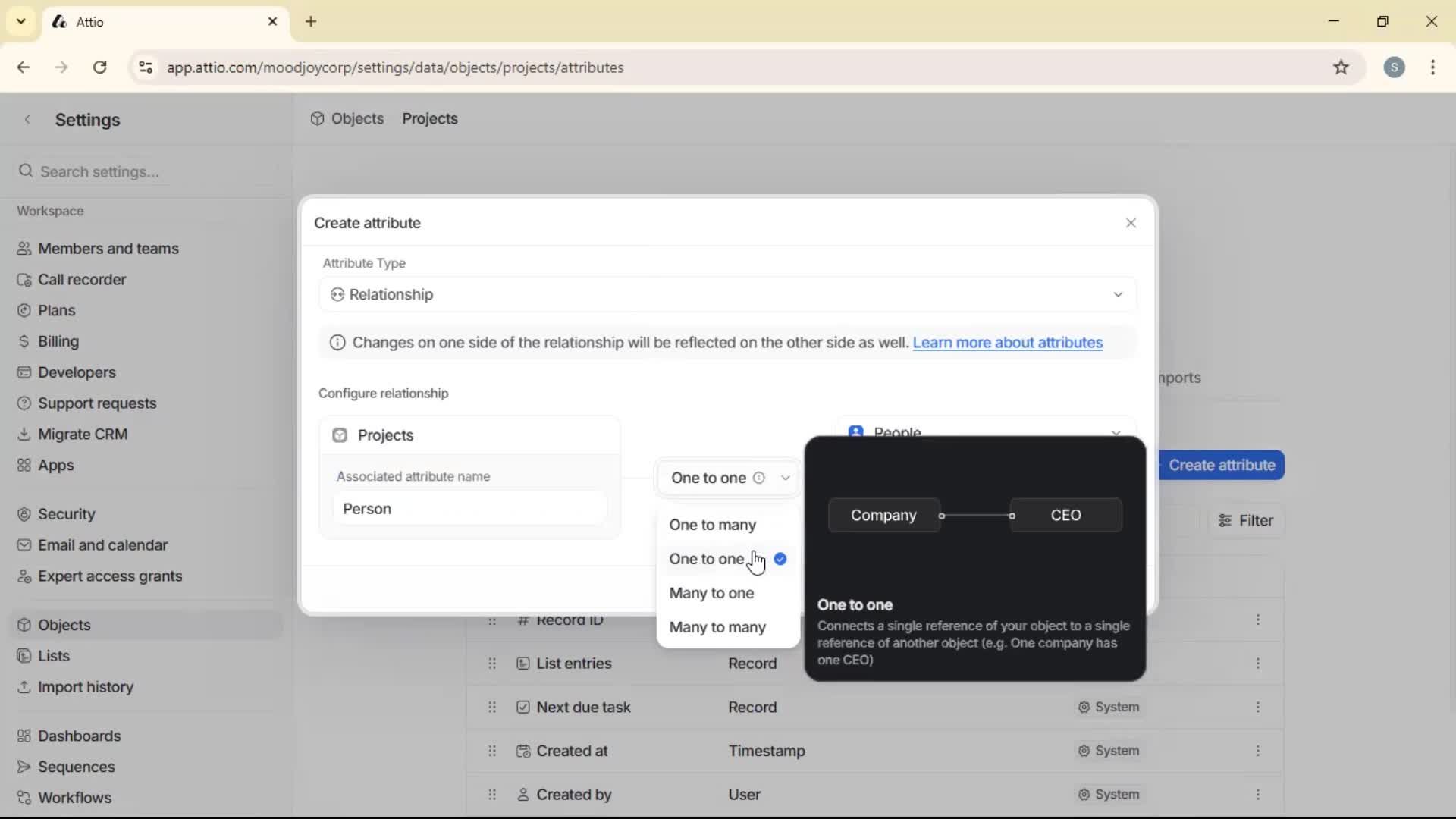Switch to the Projects tab
1456x819 pixels.
tap(429, 118)
